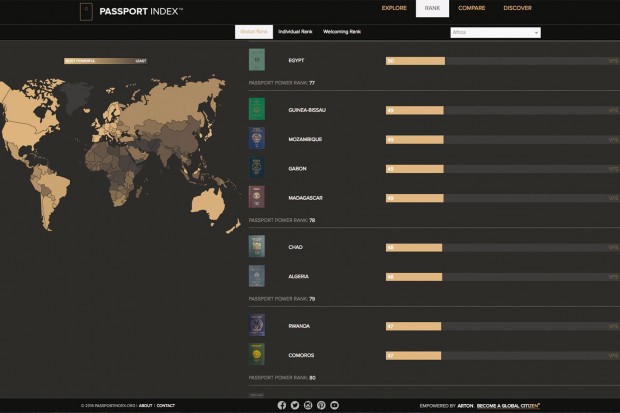Click the Mozambique score bar
Image resolution: width=620 pixels, height=413 pixels.
click(414, 139)
